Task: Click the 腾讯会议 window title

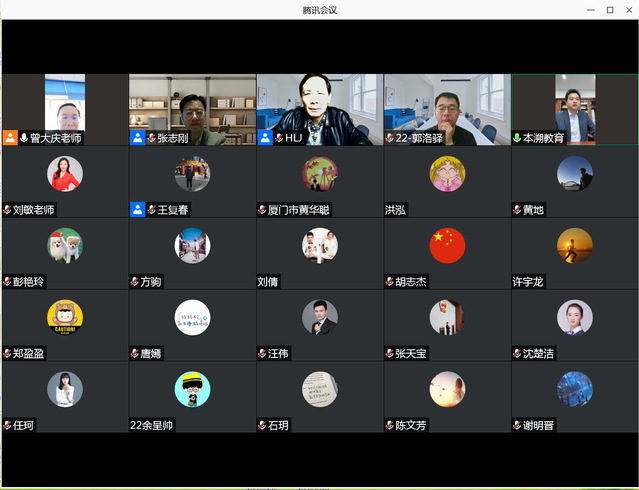Action: point(319,10)
